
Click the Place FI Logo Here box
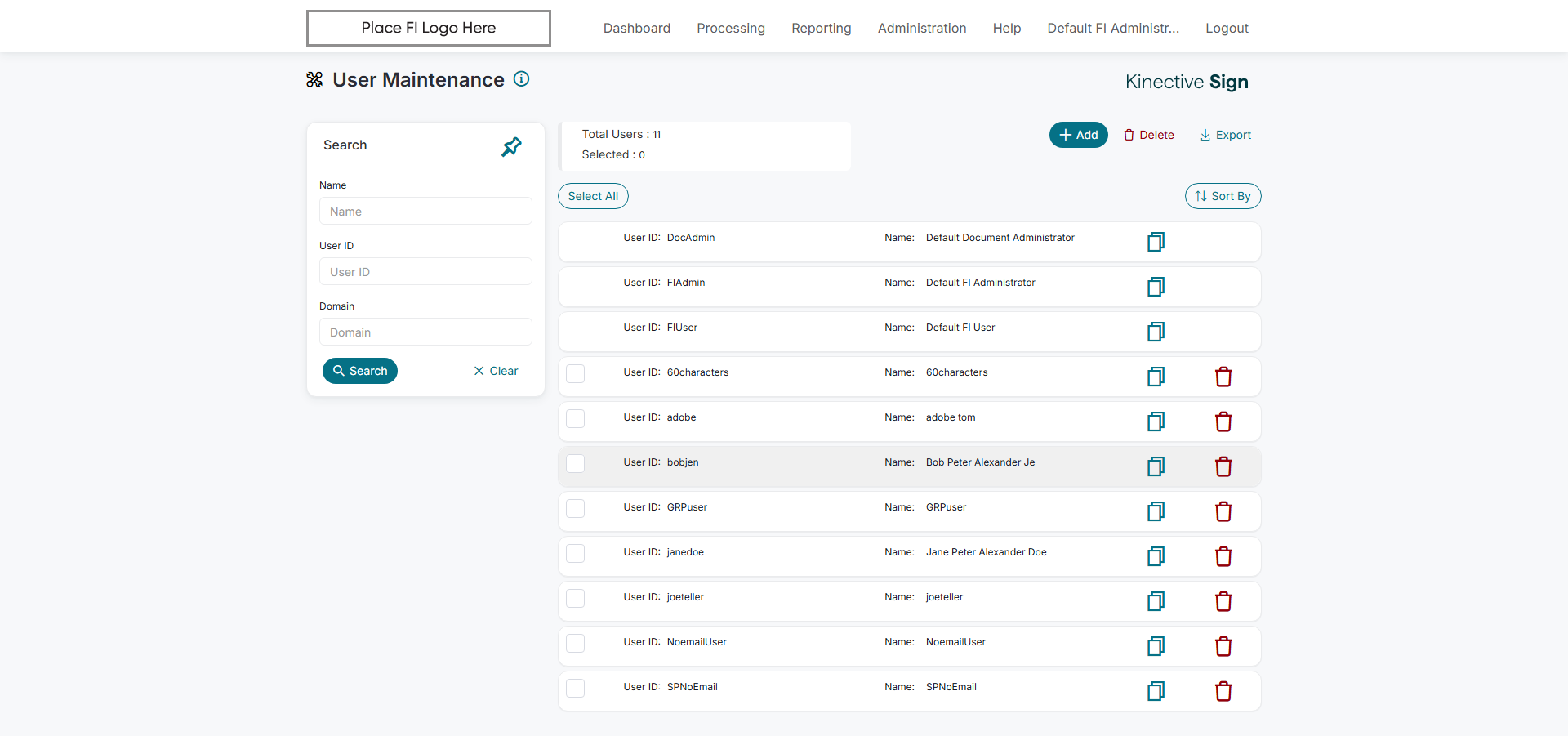[x=429, y=28]
